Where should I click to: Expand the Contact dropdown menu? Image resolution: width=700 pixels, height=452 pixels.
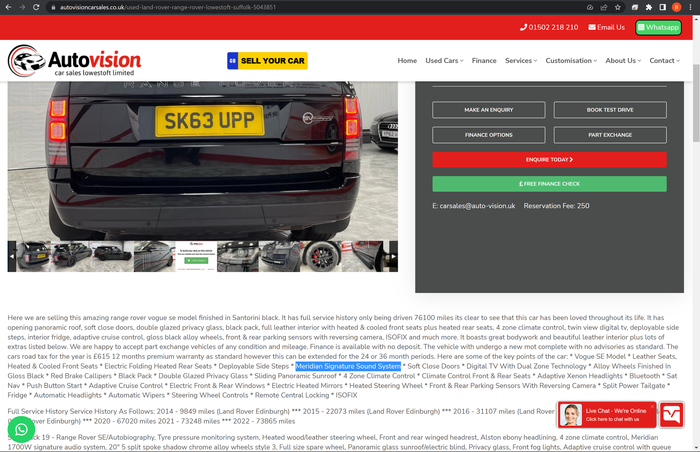(664, 61)
